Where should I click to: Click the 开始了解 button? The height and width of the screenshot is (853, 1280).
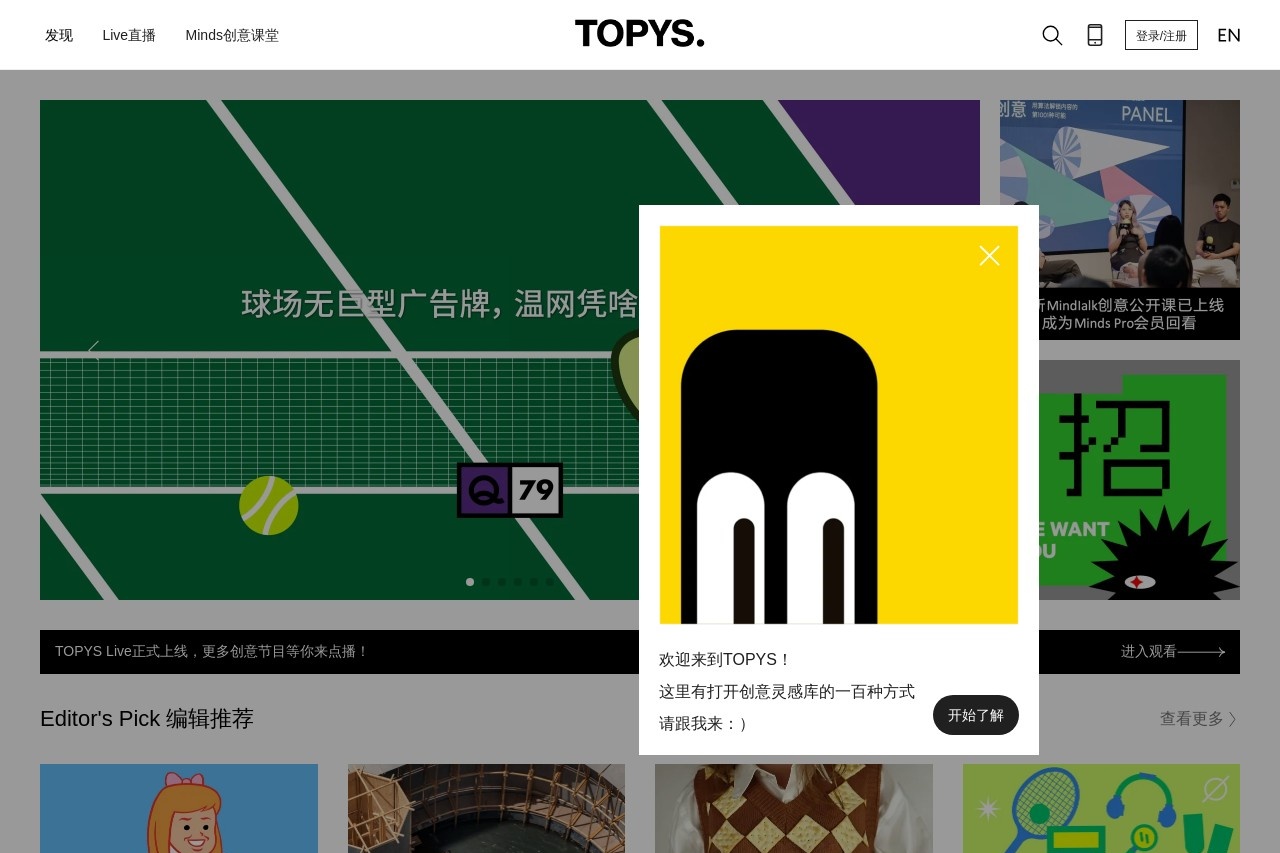pos(976,715)
